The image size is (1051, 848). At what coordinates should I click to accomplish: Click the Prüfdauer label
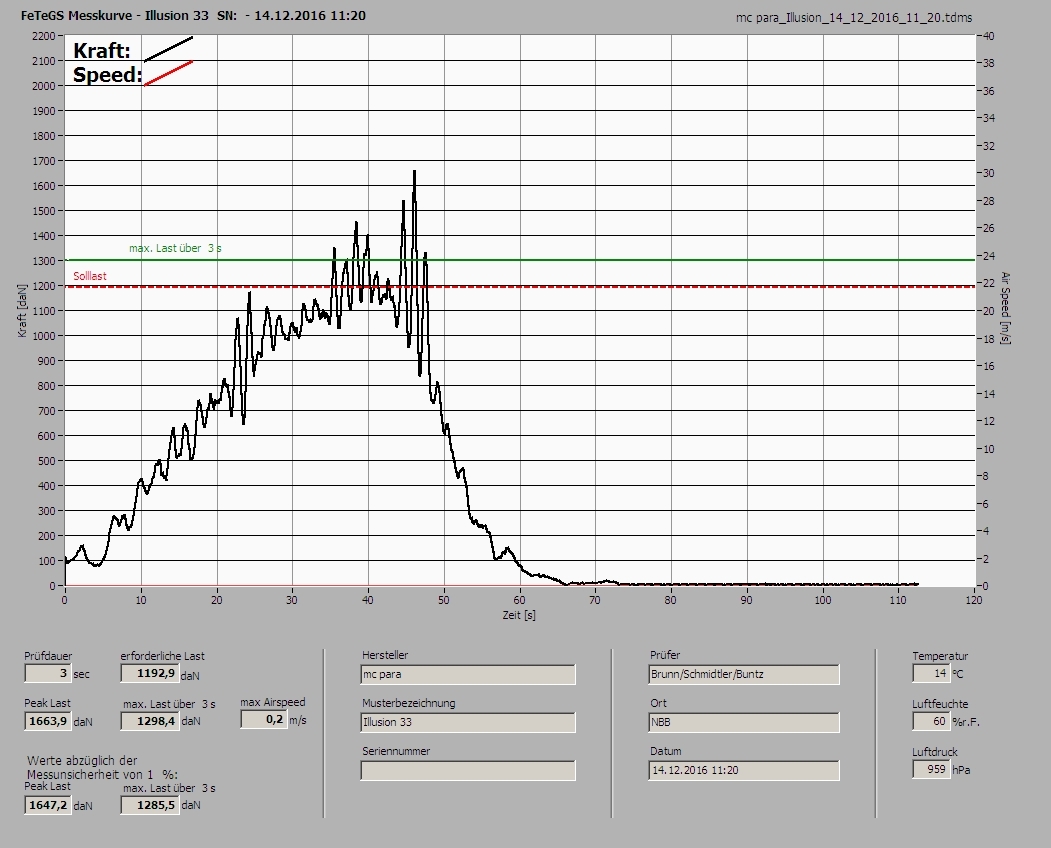pyautogui.click(x=48, y=656)
